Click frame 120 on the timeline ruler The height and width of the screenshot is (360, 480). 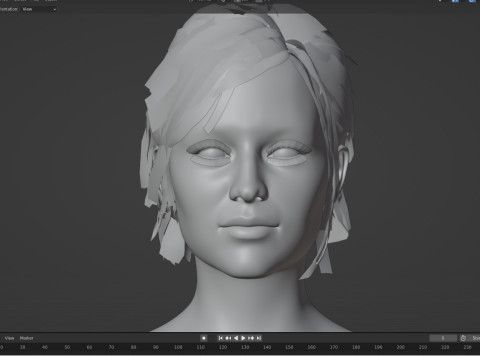(x=223, y=347)
